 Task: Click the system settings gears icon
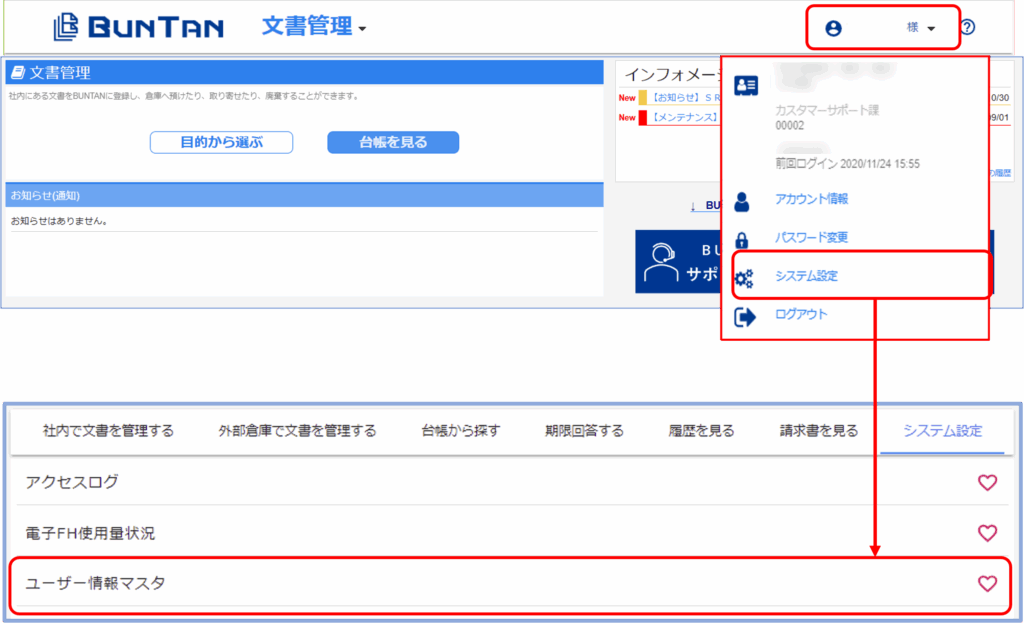744,277
